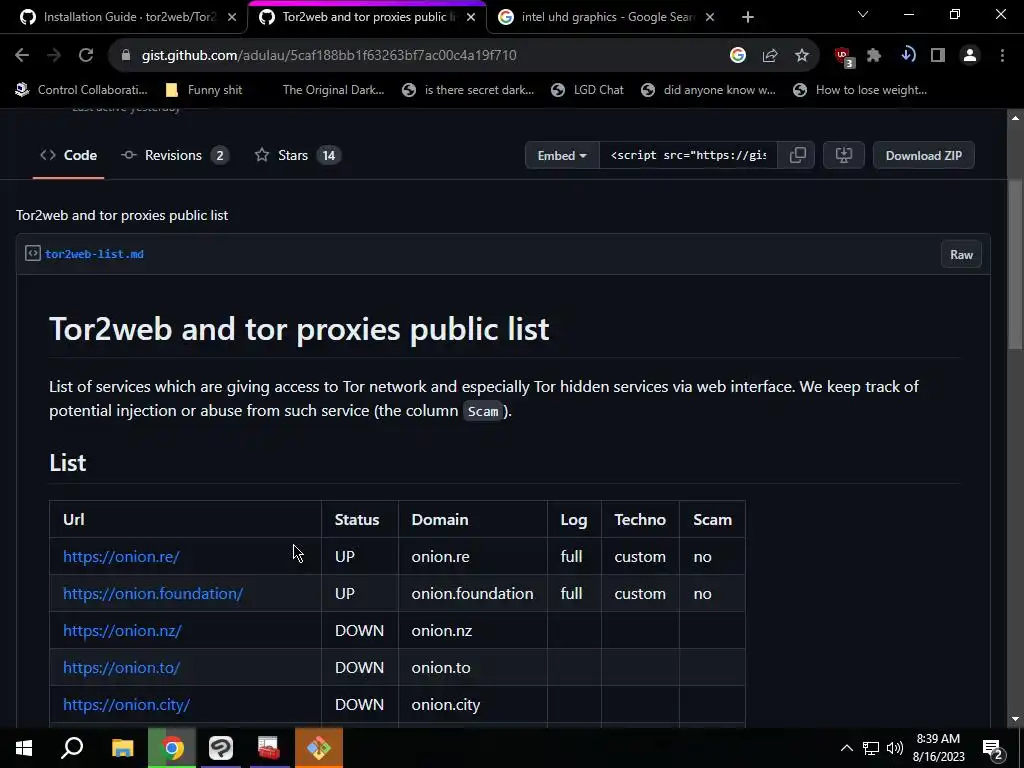Click the Status column header
Viewport: 1024px width, 768px height.
357,520
